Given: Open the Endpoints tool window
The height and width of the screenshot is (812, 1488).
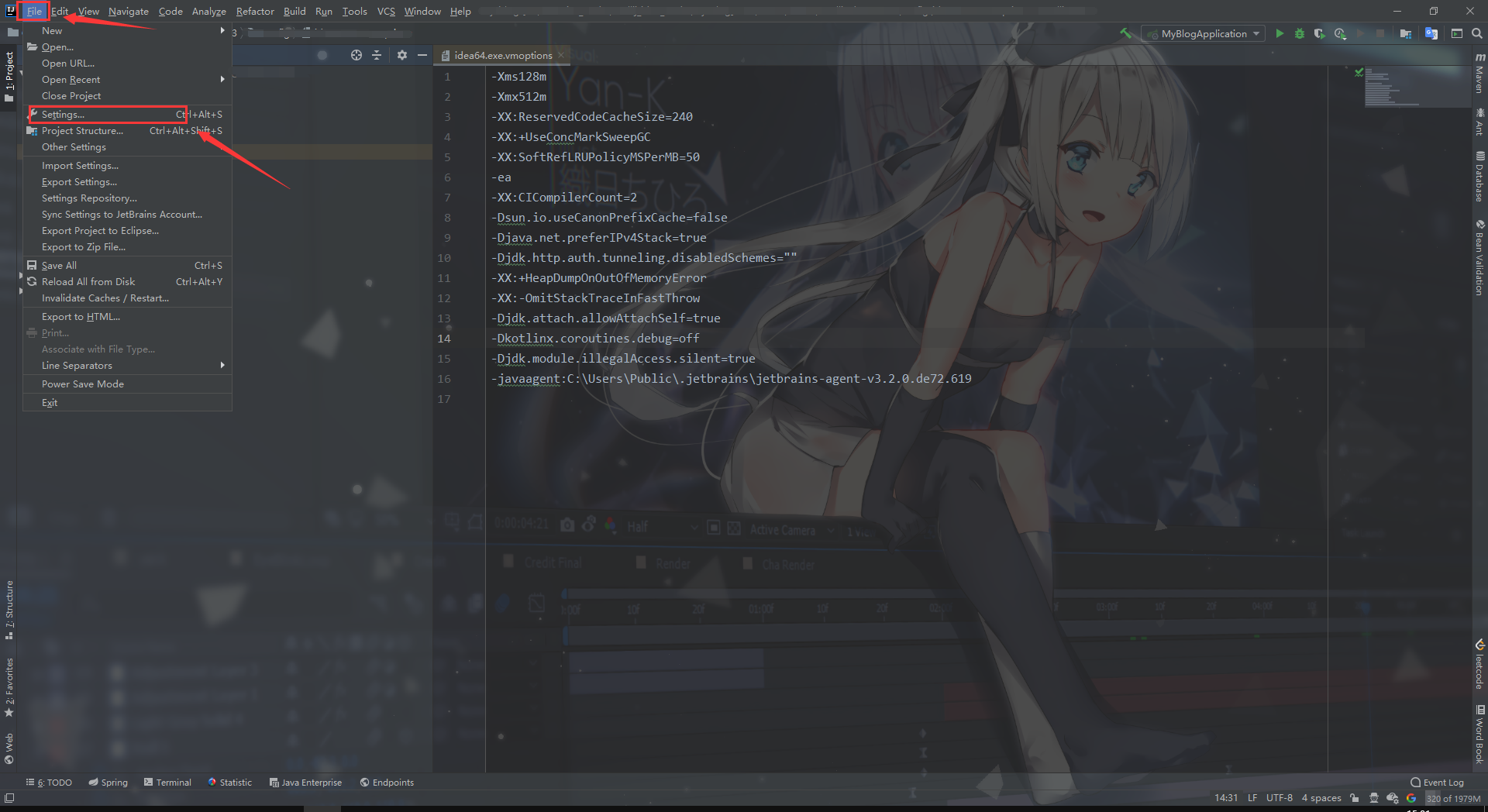Looking at the screenshot, I should [387, 783].
